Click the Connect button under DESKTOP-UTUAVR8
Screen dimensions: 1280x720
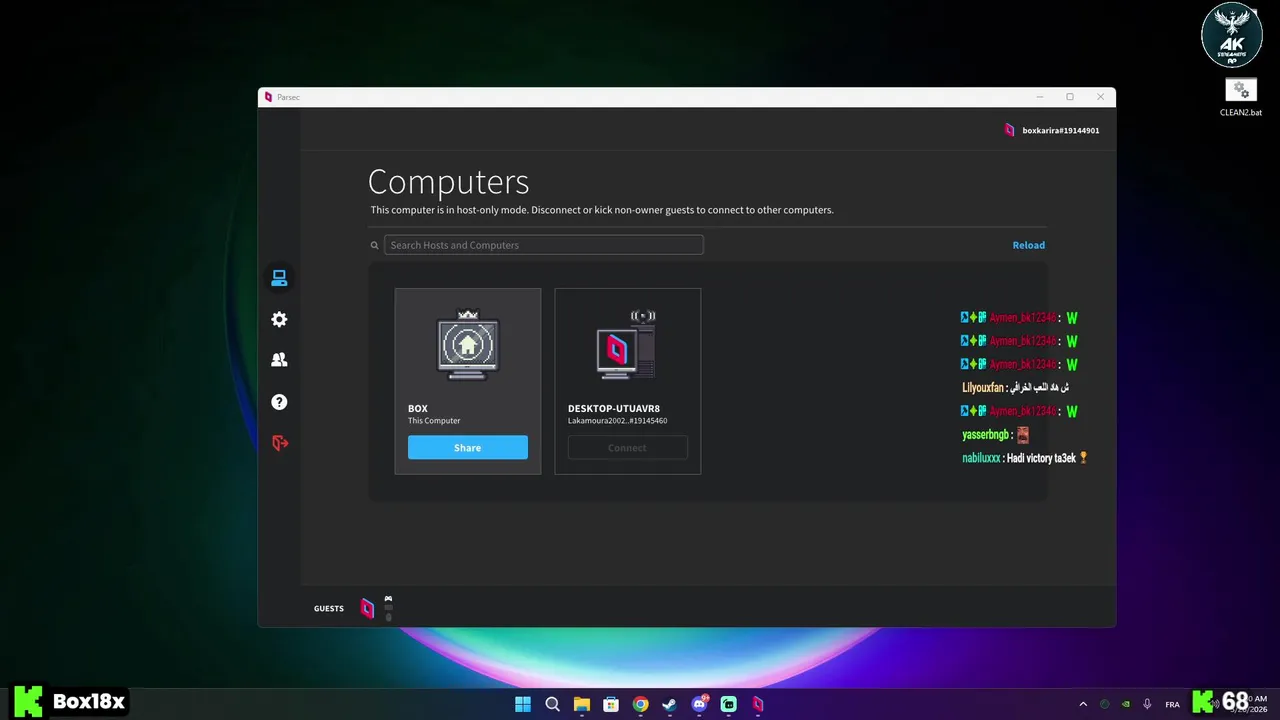click(x=628, y=448)
